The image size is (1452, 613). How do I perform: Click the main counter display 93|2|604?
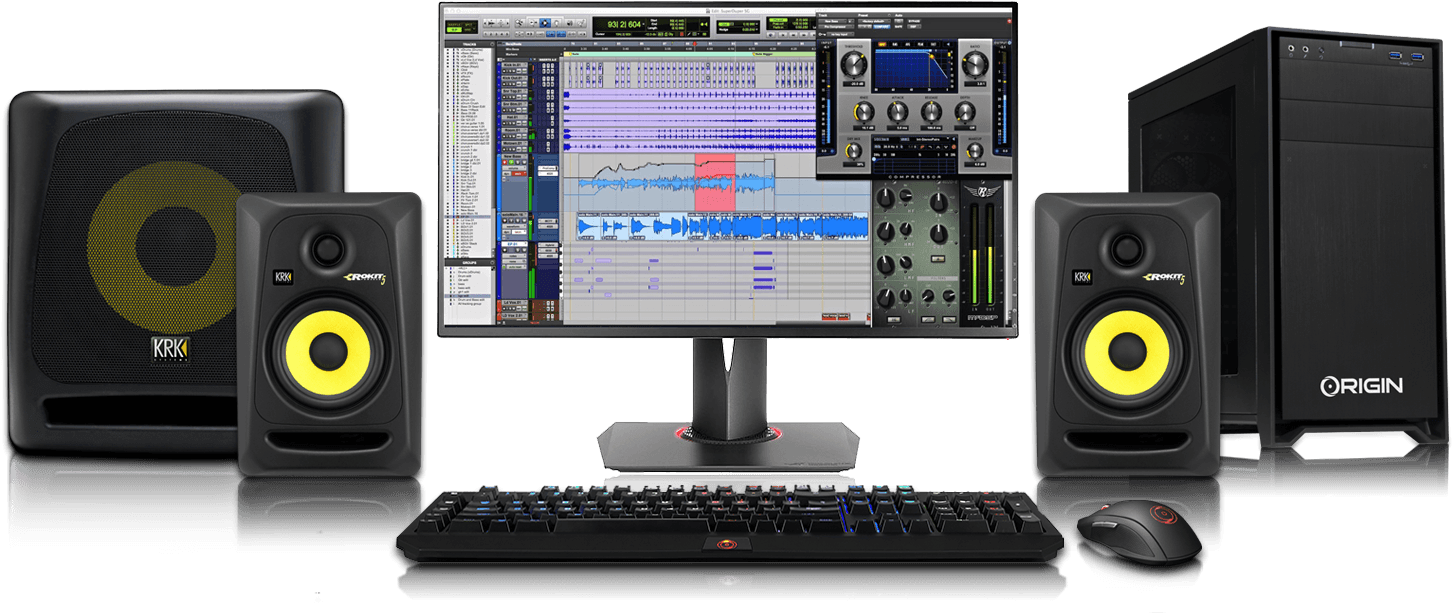click(x=624, y=24)
